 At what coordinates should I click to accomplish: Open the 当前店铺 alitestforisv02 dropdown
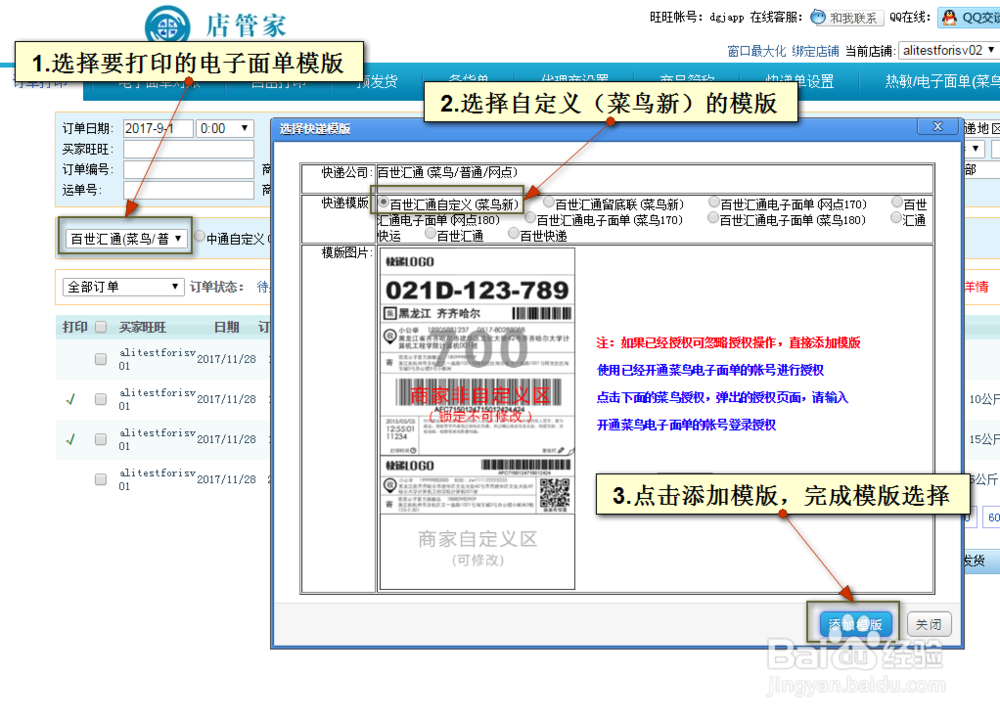point(949,50)
